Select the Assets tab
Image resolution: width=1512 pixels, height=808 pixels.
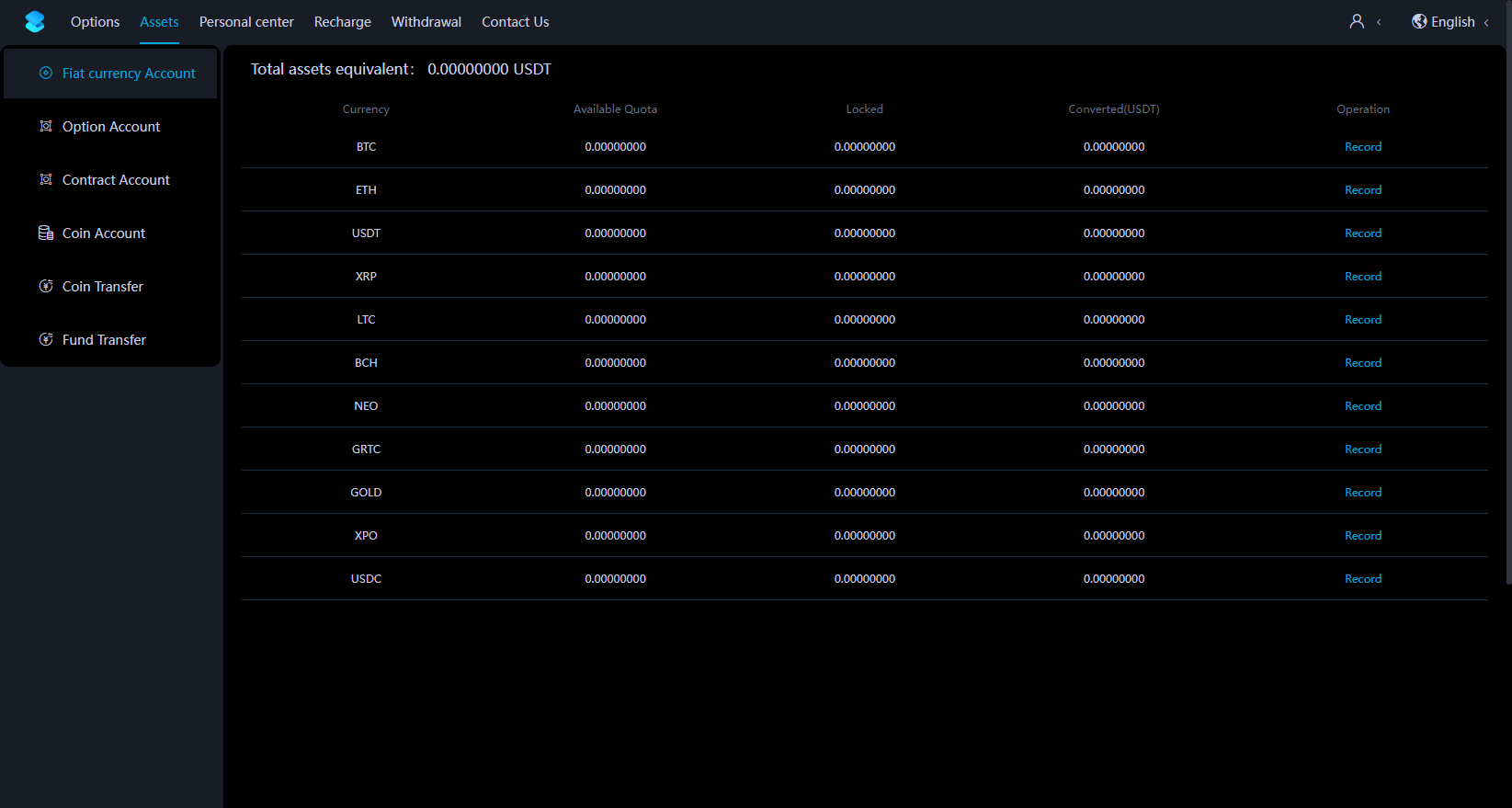coord(159,22)
